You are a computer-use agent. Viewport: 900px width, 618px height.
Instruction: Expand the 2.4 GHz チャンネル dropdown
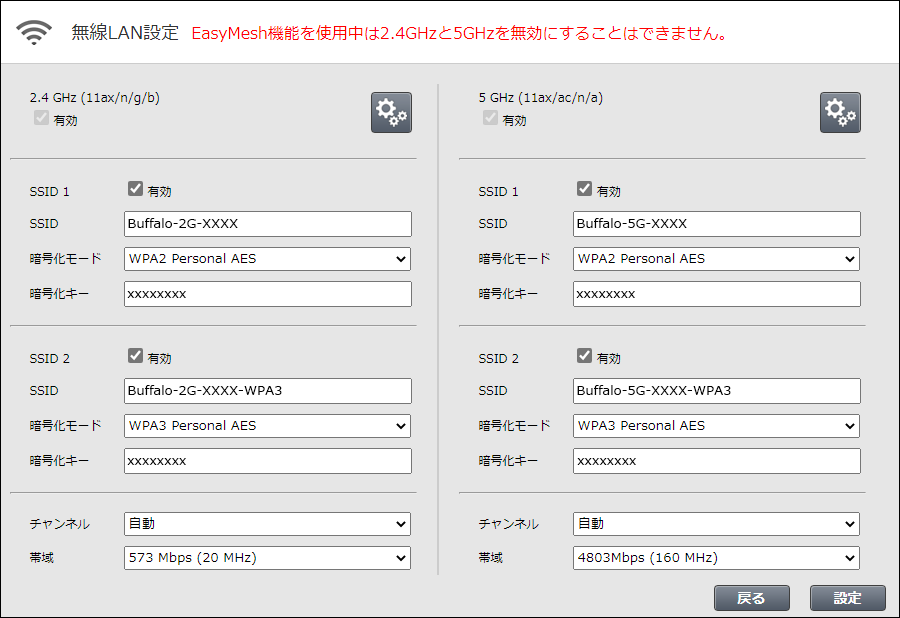click(267, 524)
